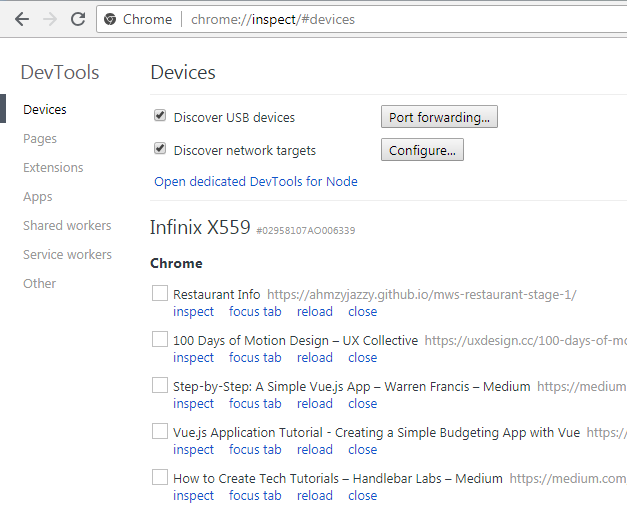Inspect the How to Create Tech Tutorials tab
The height and width of the screenshot is (511, 627).
pos(194,496)
